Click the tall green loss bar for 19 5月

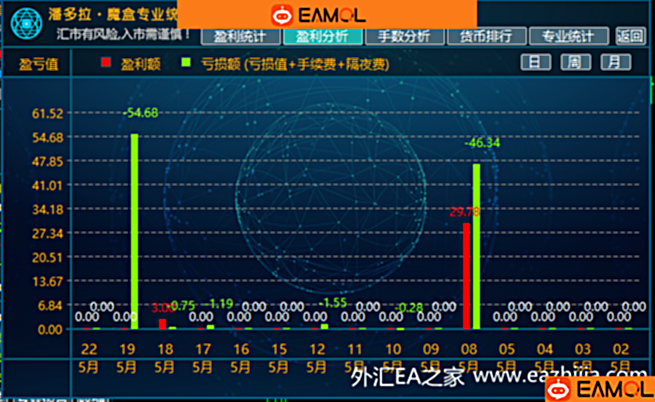click(x=135, y=232)
